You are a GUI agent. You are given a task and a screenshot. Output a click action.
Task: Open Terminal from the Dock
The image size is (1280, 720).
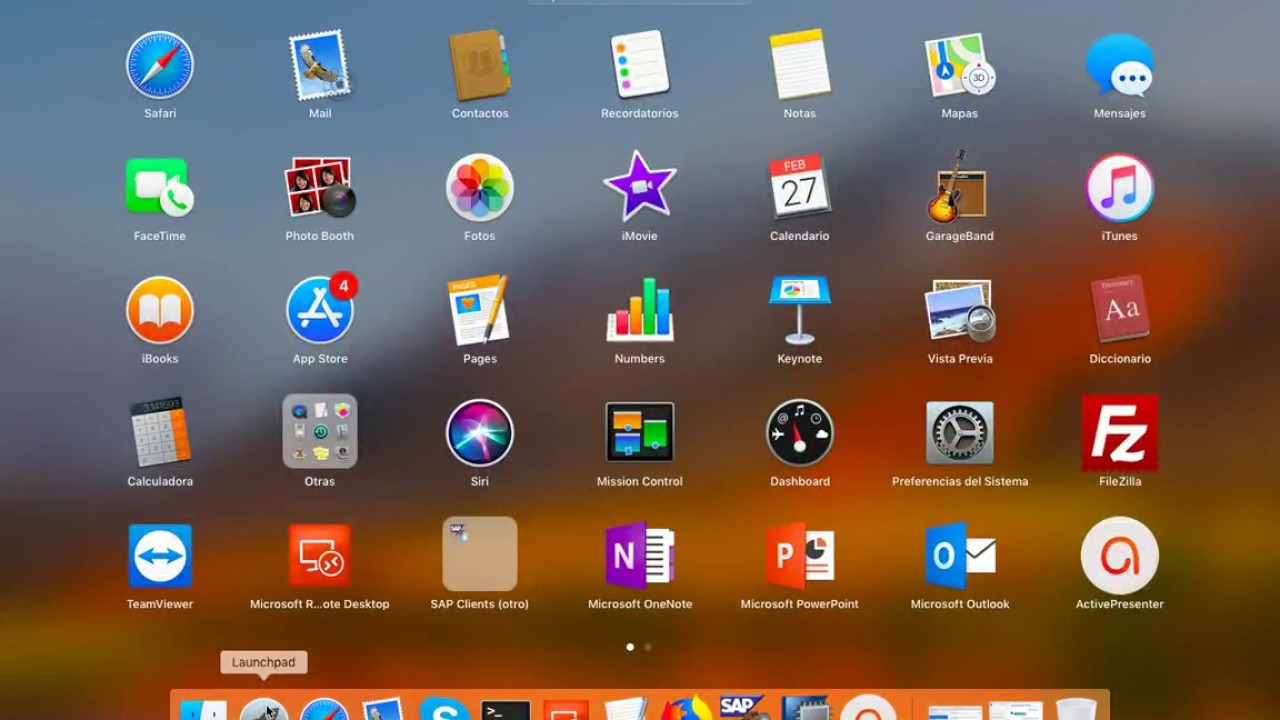pyautogui.click(x=506, y=708)
